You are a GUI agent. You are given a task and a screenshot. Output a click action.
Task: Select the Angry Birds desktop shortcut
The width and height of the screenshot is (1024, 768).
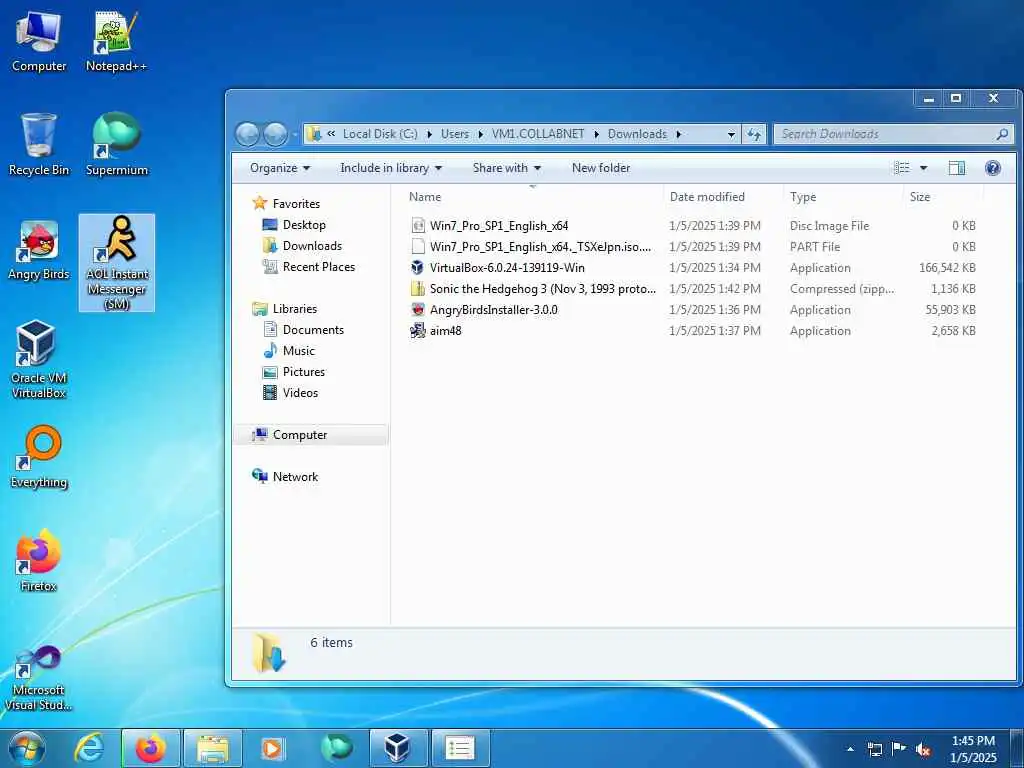point(39,251)
